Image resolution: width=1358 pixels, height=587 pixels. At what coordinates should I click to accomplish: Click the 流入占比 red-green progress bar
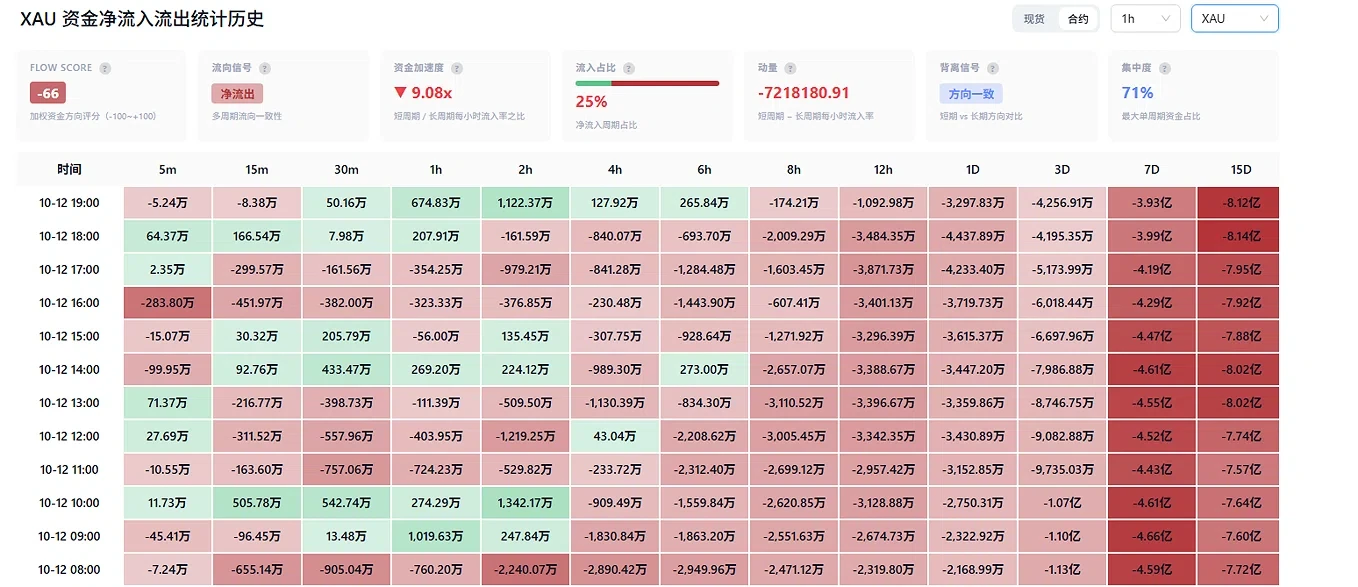point(647,82)
